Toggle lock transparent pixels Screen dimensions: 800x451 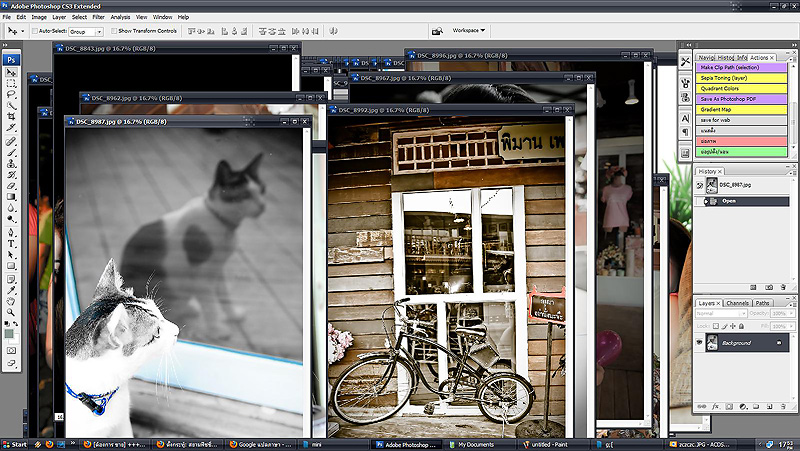pos(715,326)
